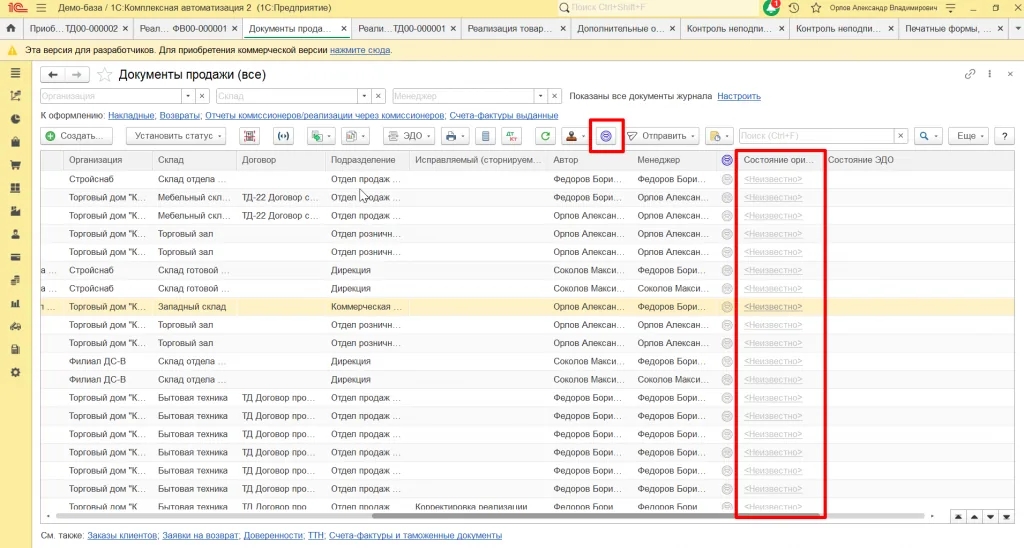Expand the Склад filter dropdown
This screenshot has height=548, width=1024.
[364, 96]
